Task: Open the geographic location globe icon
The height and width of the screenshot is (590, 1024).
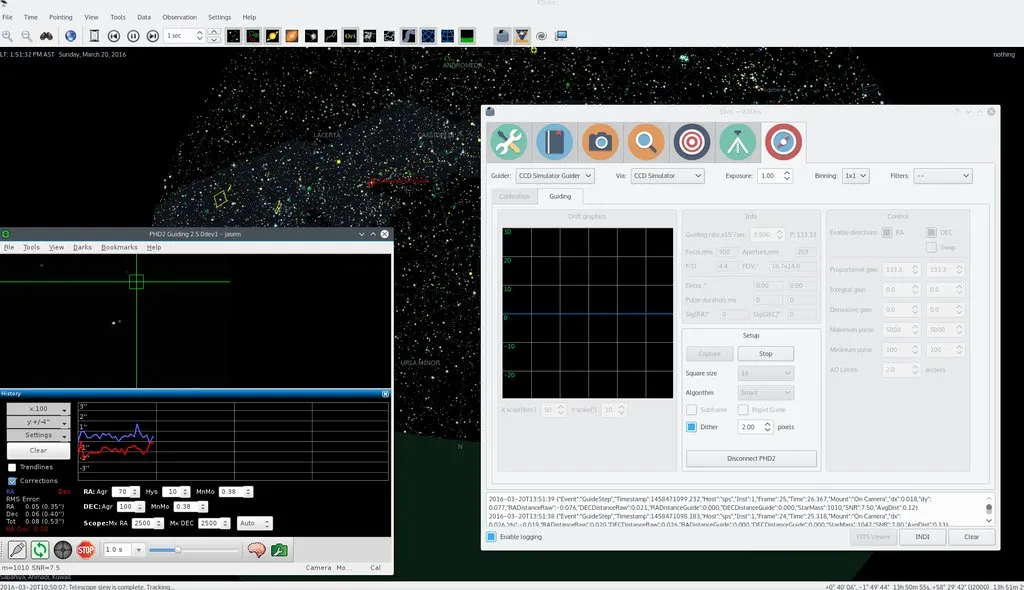Action: coord(71,36)
